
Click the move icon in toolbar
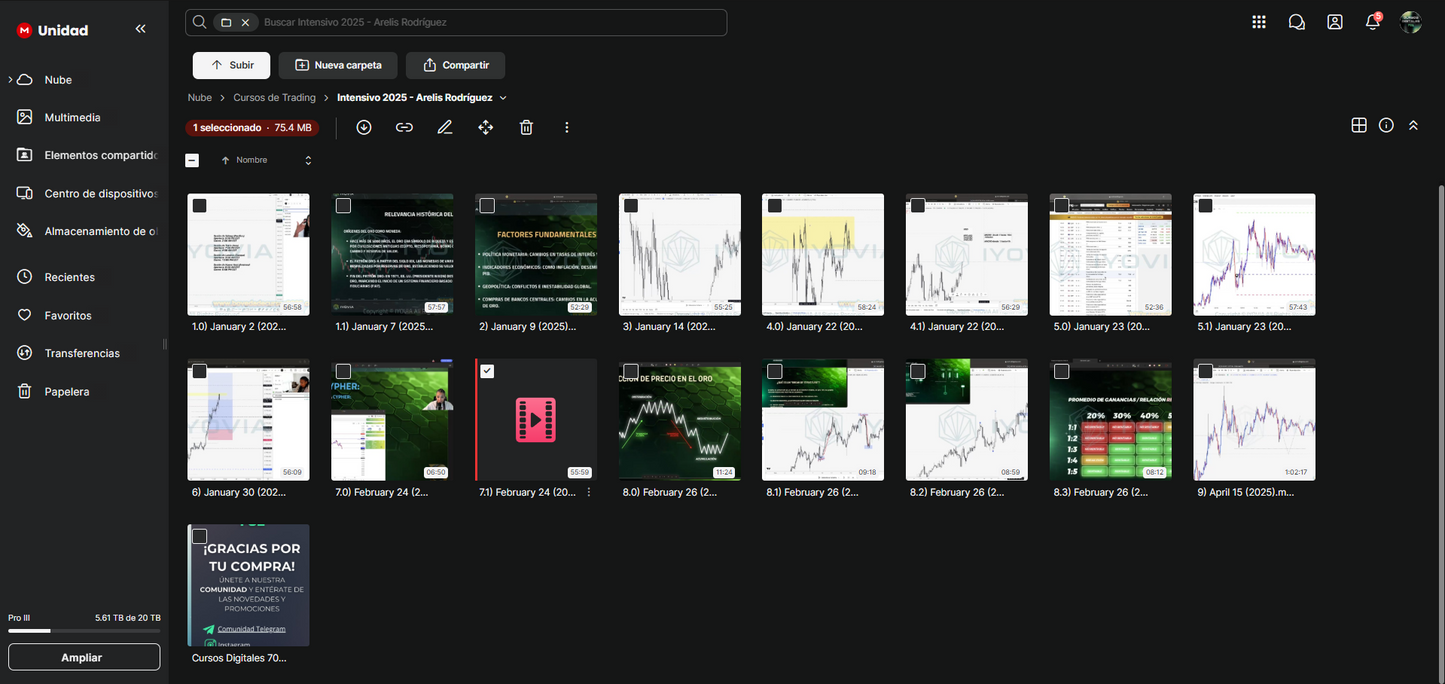coord(486,127)
